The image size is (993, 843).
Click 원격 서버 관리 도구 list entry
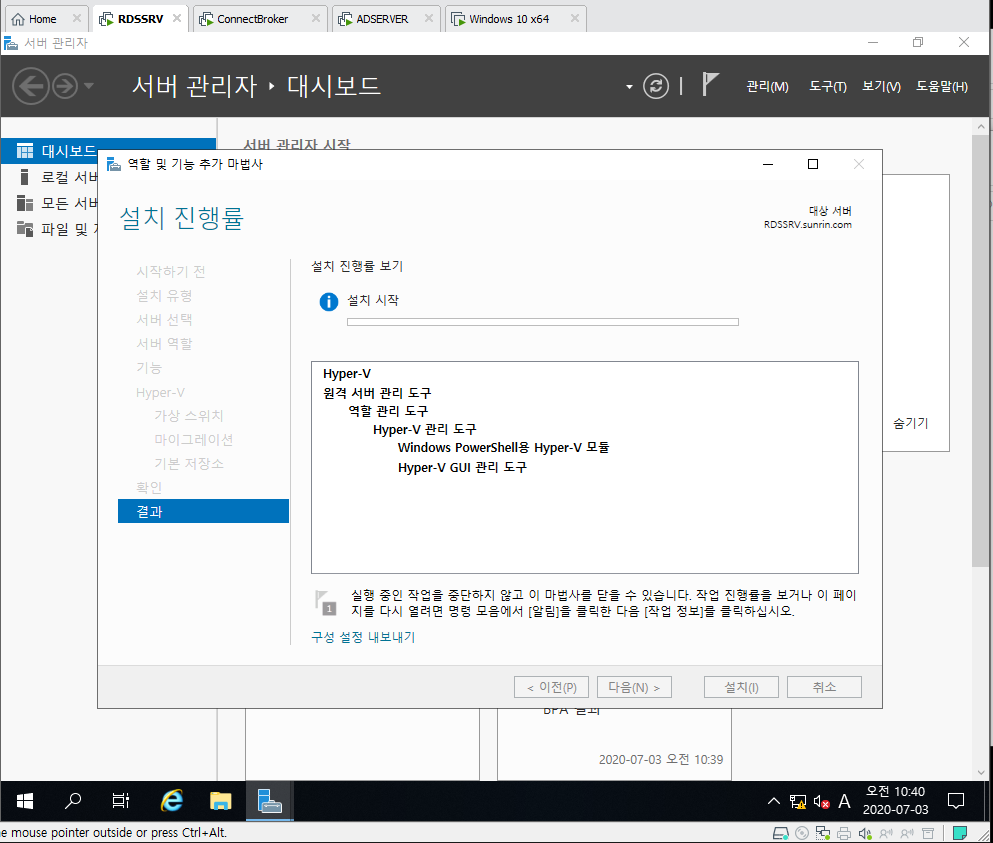pyautogui.click(x=377, y=393)
